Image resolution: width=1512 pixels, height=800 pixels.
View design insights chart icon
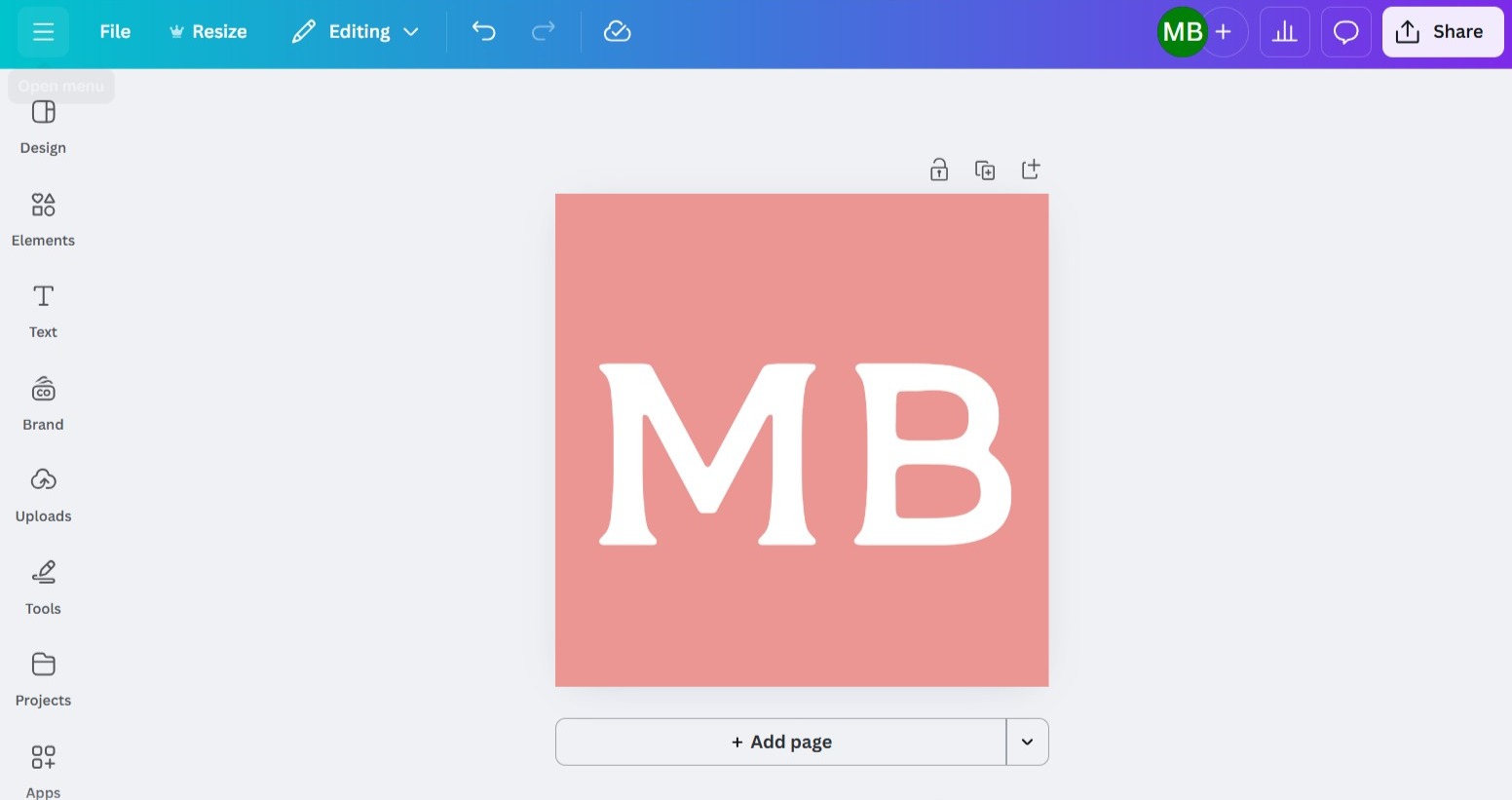[1284, 31]
